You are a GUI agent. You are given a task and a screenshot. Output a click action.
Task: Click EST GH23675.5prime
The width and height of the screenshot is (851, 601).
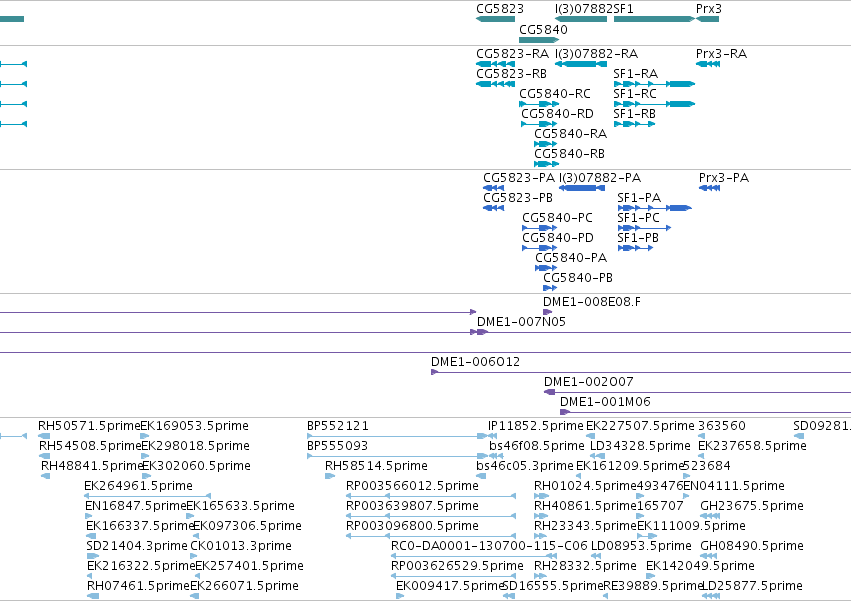tap(710, 516)
